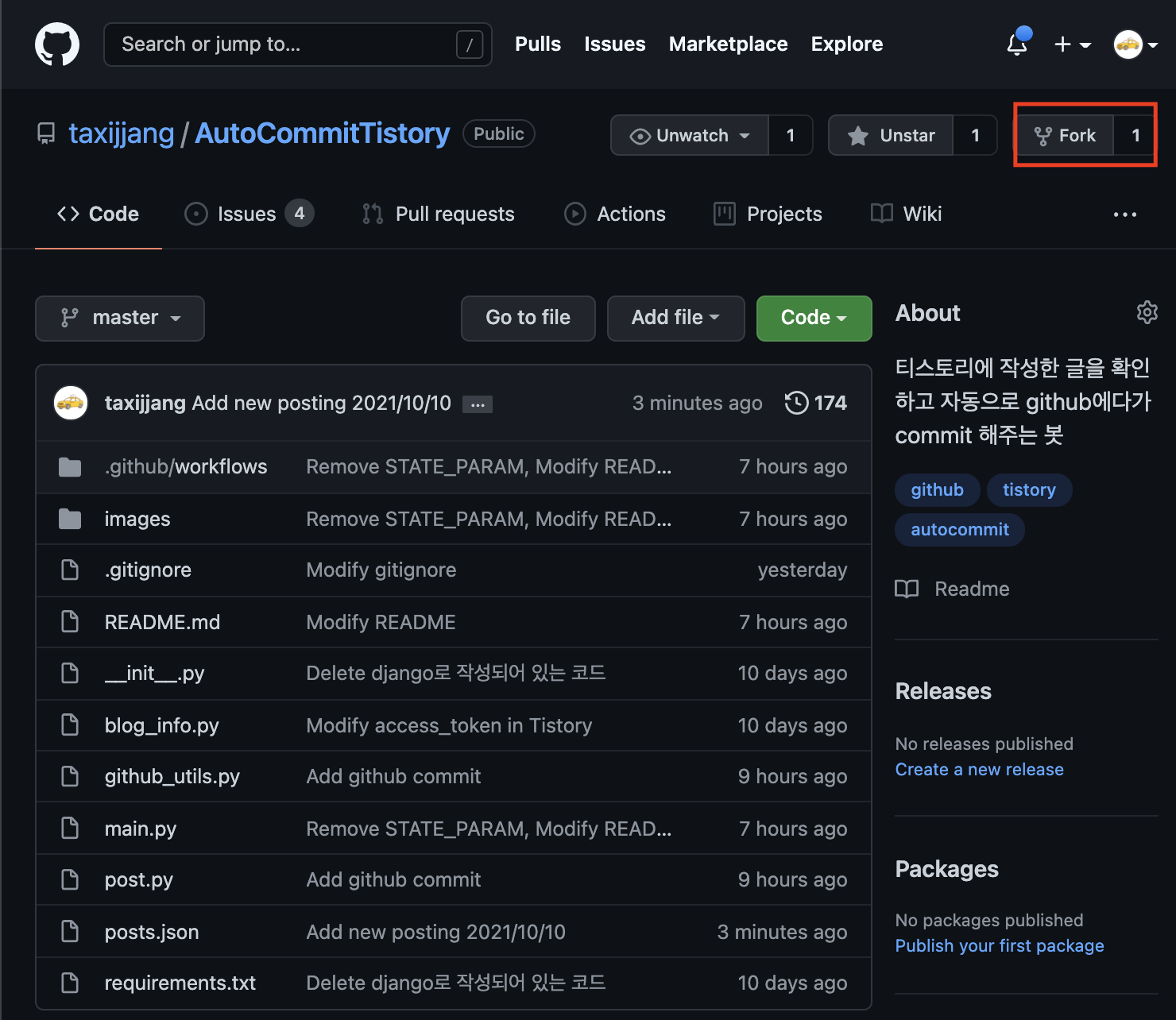
Task: Select the autocommit topic tag
Action: [x=960, y=530]
